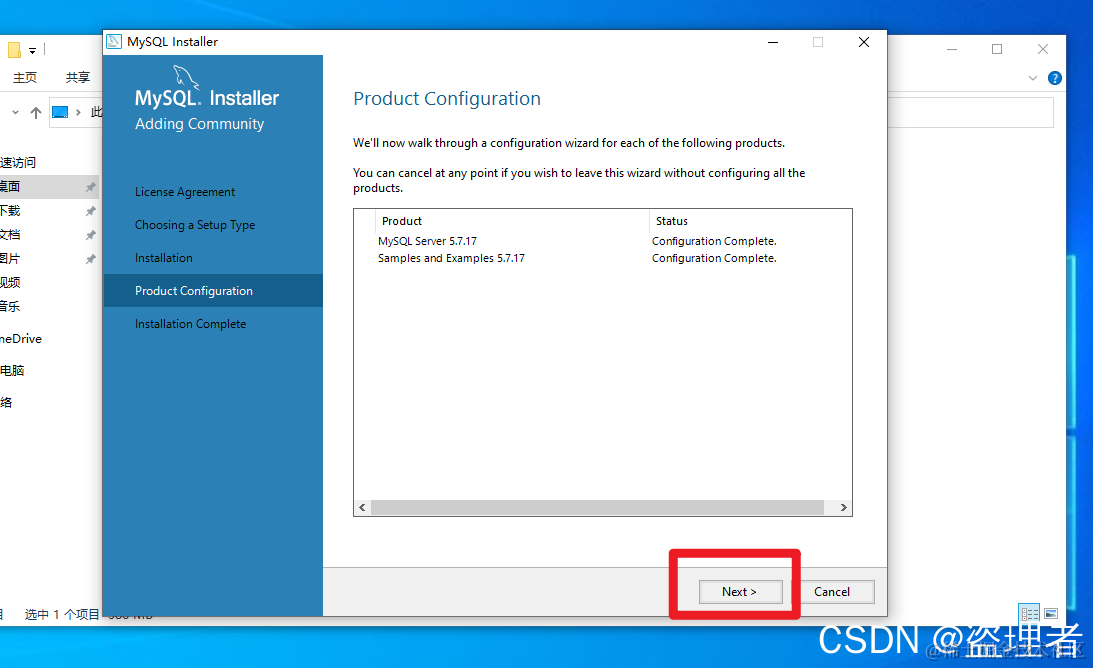Viewport: 1093px width, 668px height.
Task: Click the folder icon in Explorer title bar
Action: click(x=13, y=50)
